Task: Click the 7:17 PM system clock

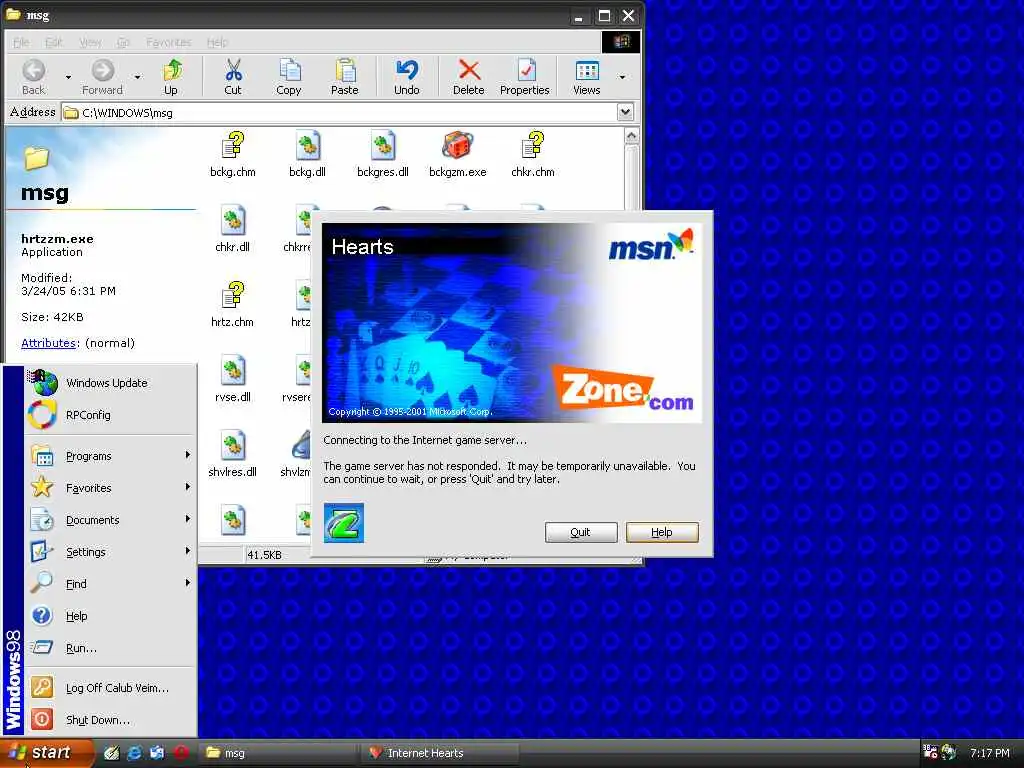Action: (989, 753)
